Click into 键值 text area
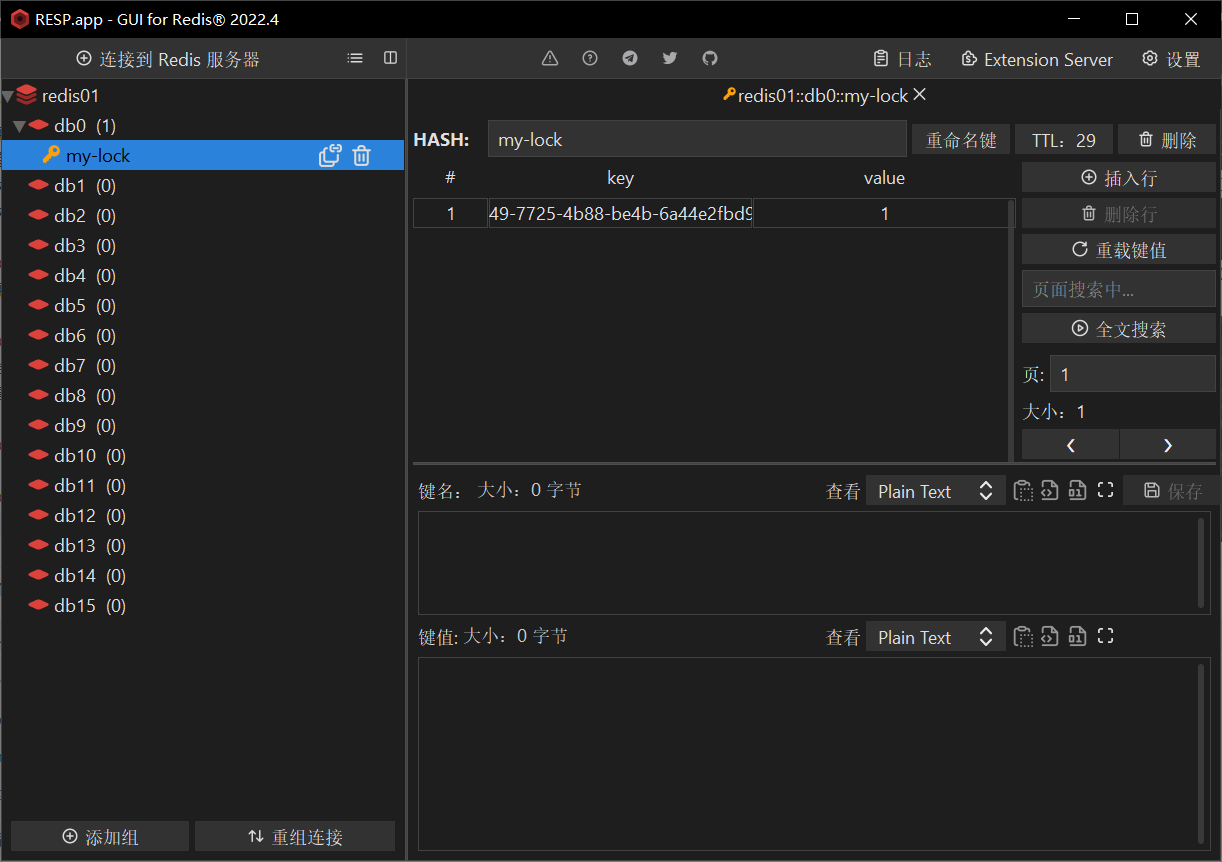Screen dimensions: 1222x862 point(814,754)
